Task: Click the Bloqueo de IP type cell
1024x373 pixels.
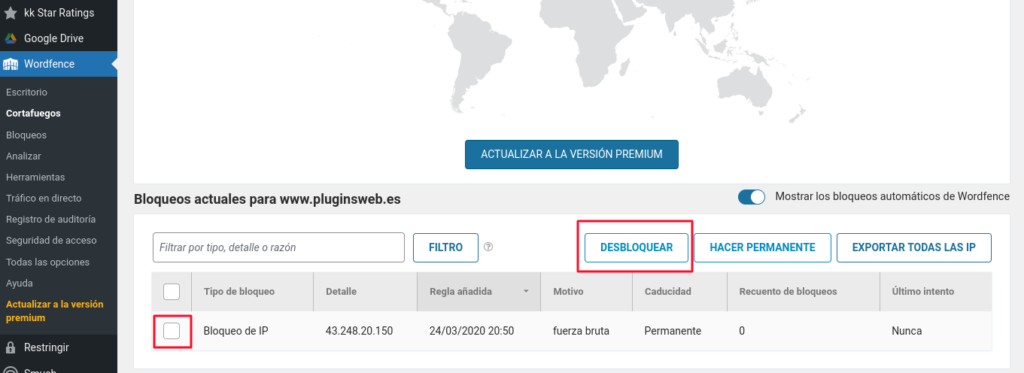Action: pyautogui.click(x=236, y=331)
